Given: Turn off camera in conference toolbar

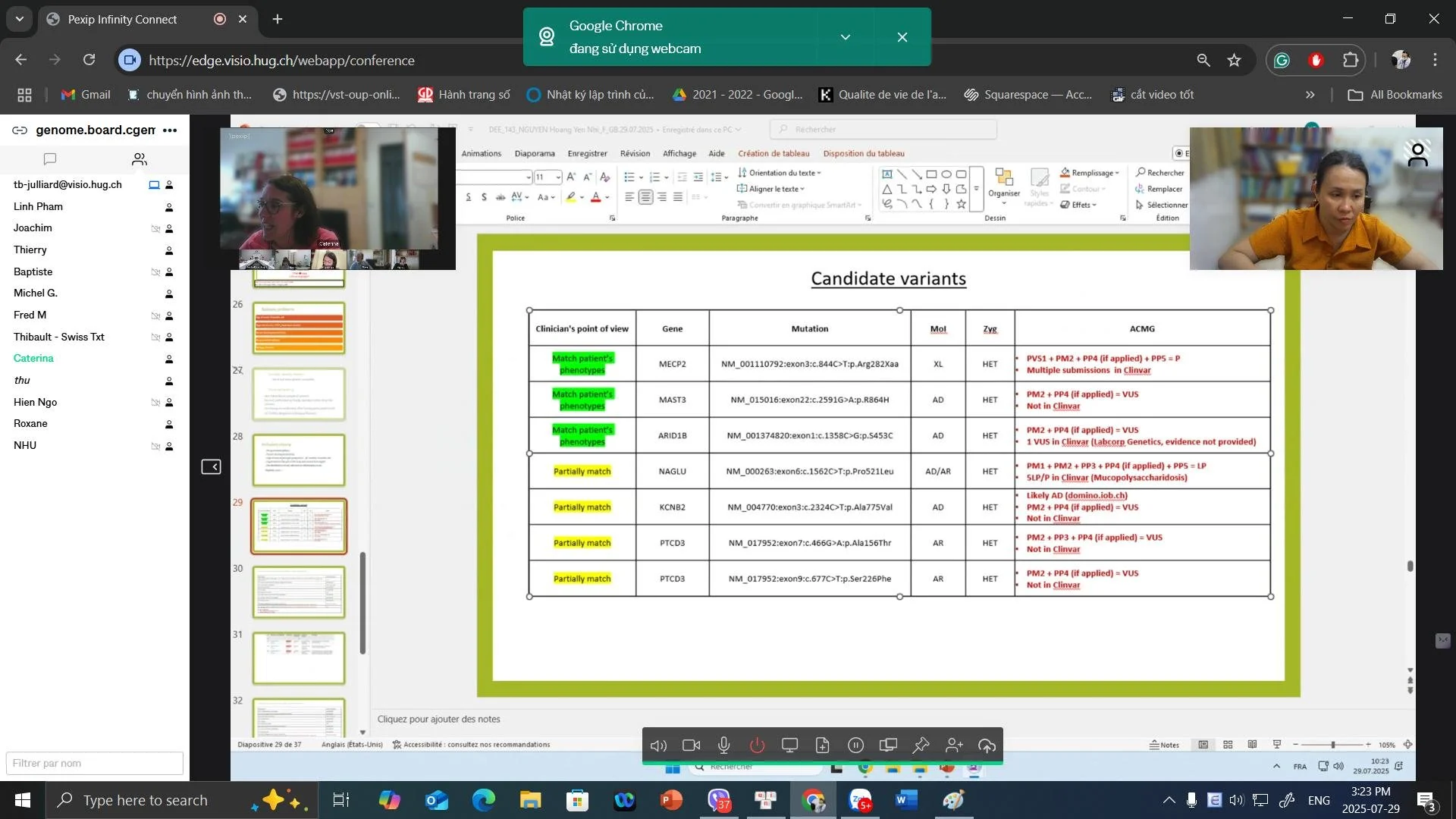Looking at the screenshot, I should (691, 745).
